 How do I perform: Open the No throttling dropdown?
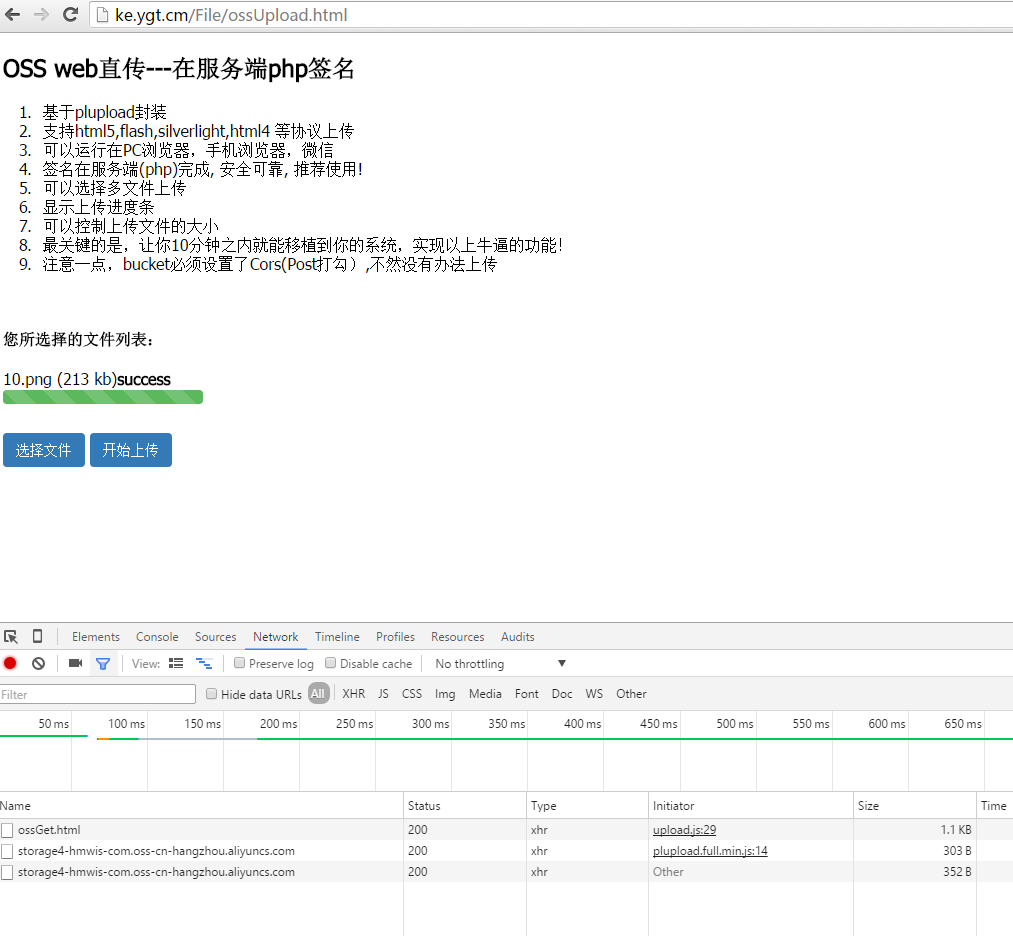coord(500,664)
